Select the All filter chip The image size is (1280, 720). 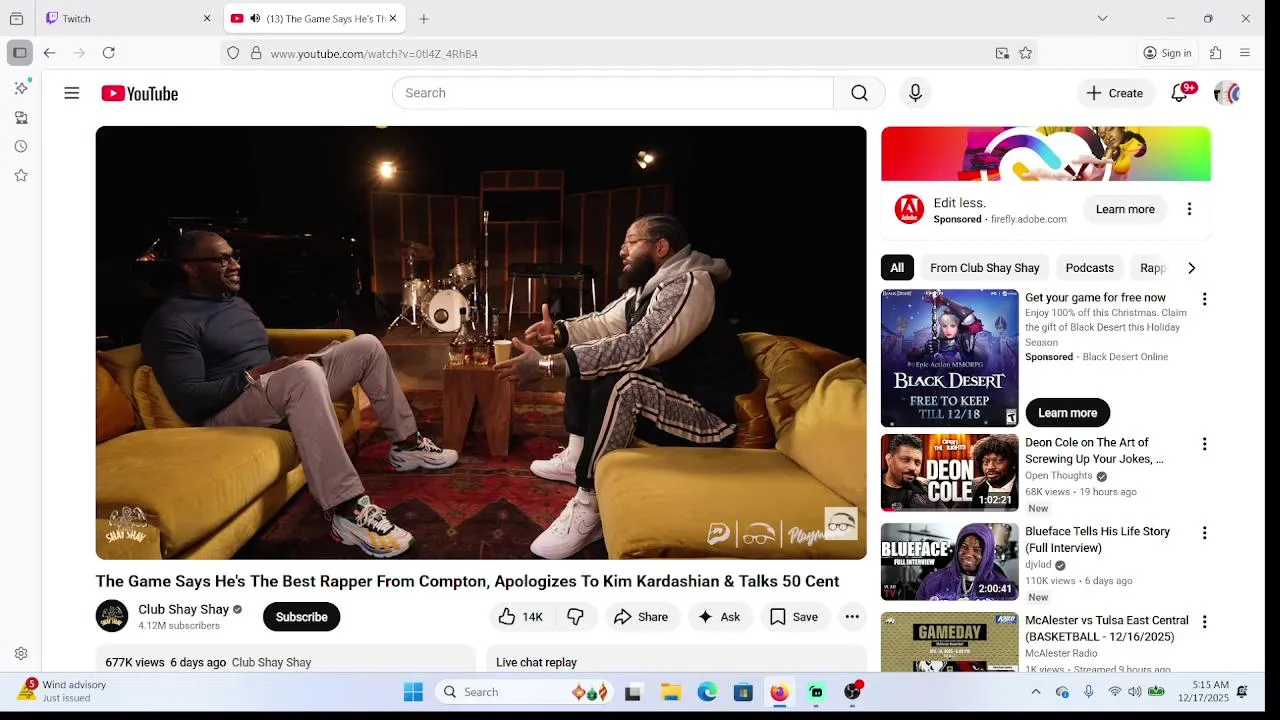pos(897,268)
